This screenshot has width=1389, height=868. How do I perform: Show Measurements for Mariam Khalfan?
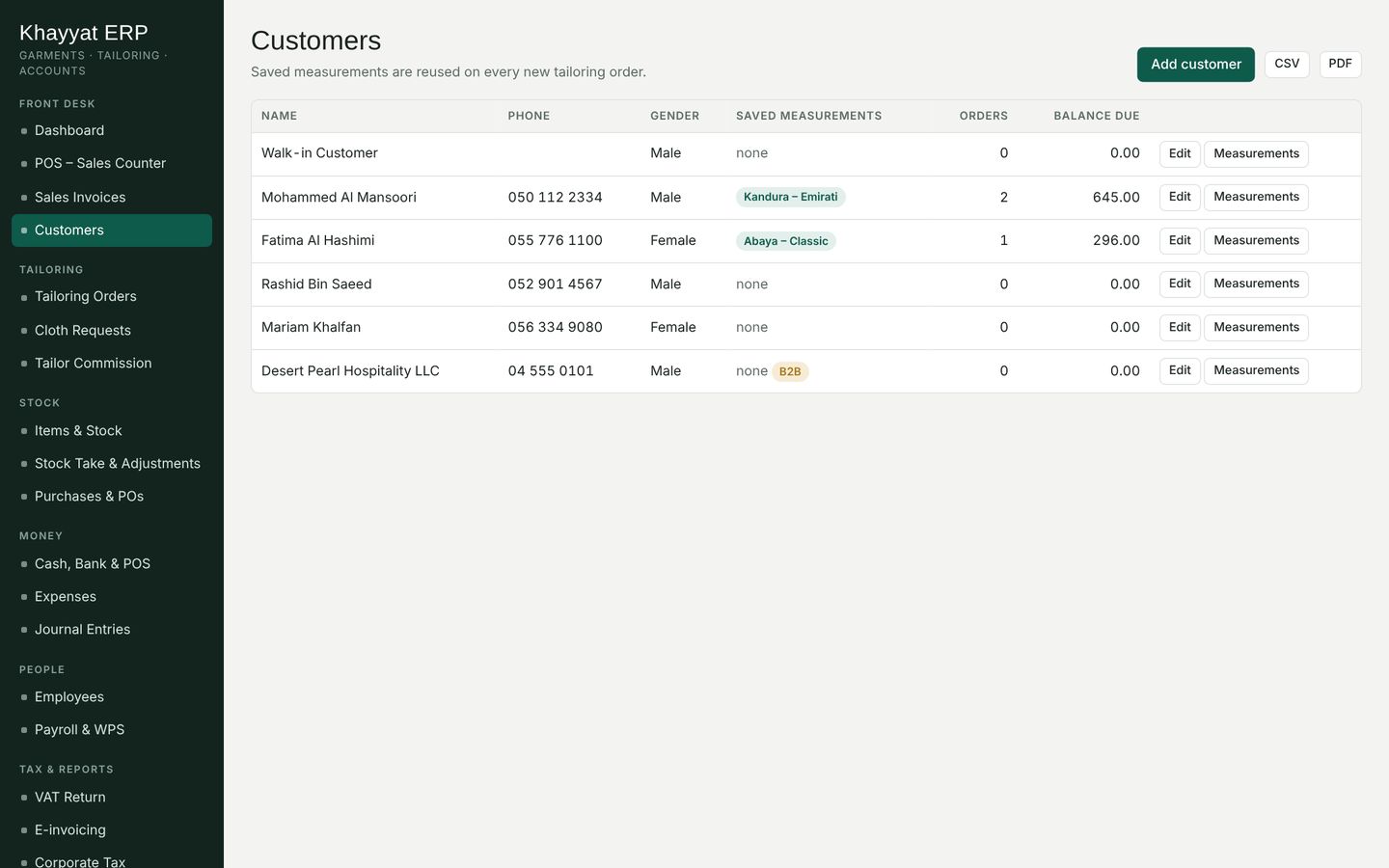pos(1256,327)
